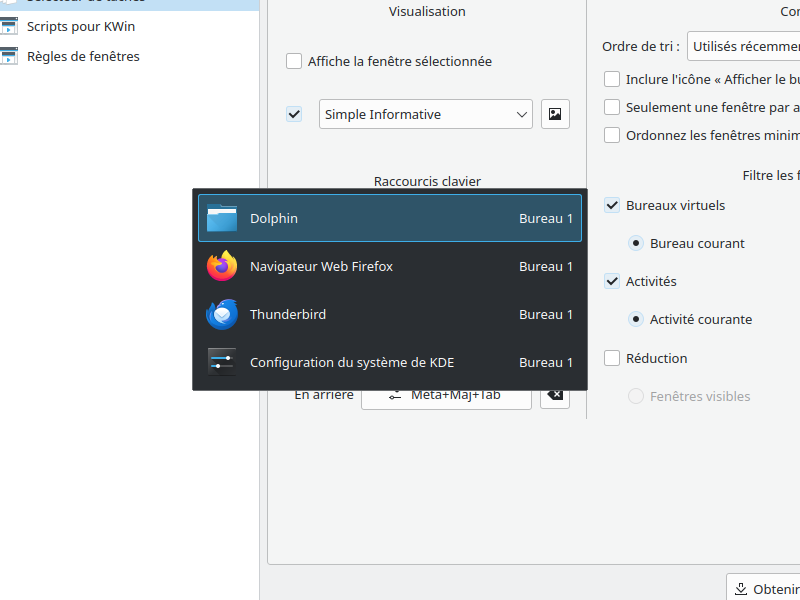The height and width of the screenshot is (600, 800).
Task: Open the Ordre de tri combo box
Action: click(743, 46)
